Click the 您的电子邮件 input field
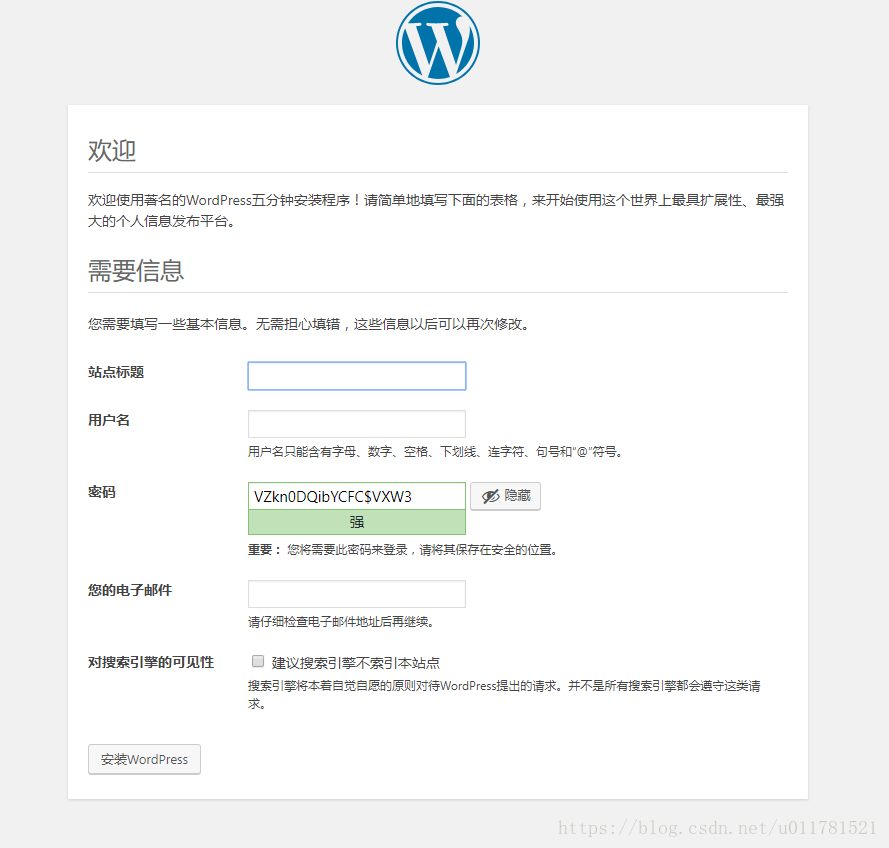The image size is (889, 848). click(x=357, y=594)
